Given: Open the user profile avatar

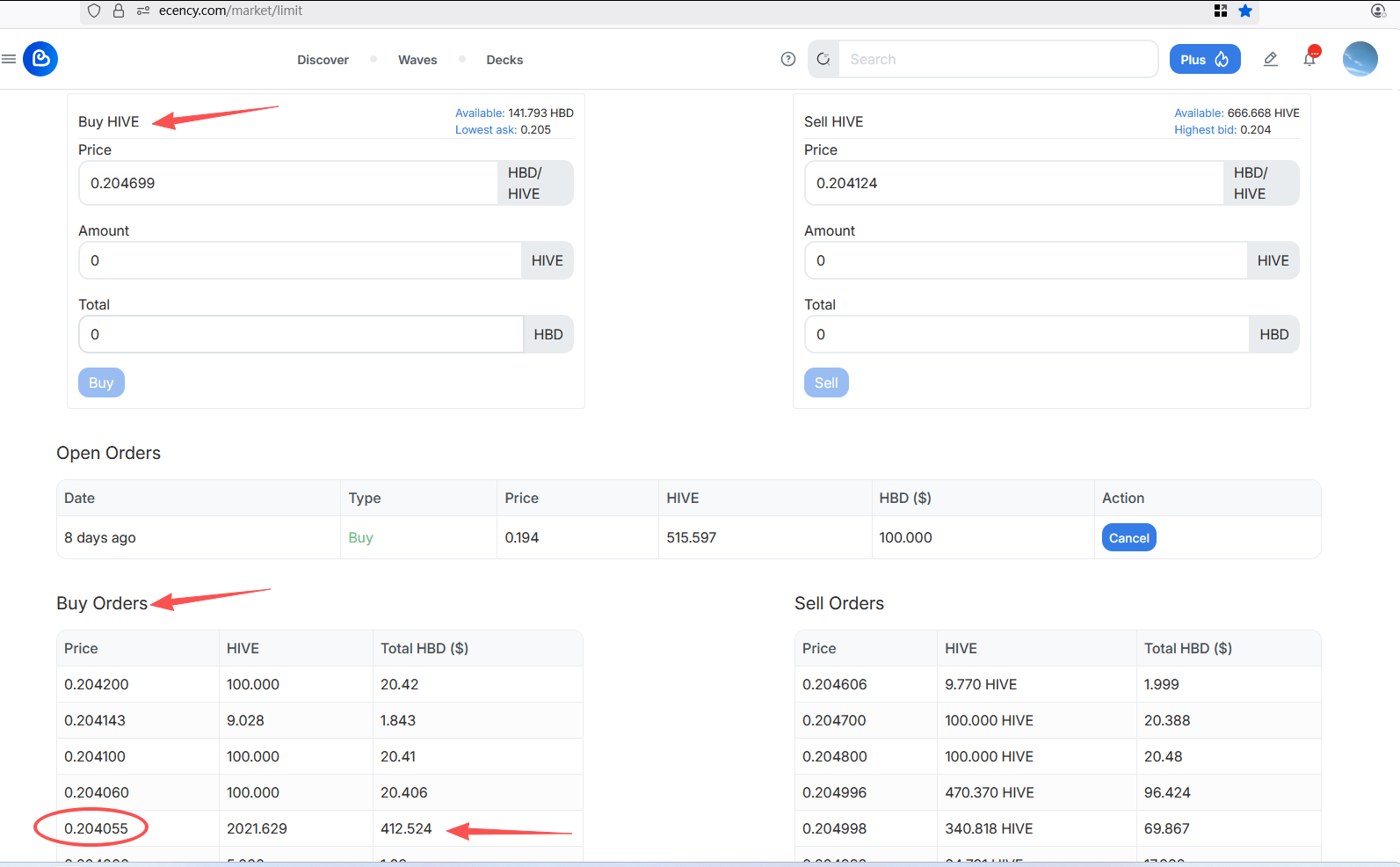Looking at the screenshot, I should [x=1360, y=59].
